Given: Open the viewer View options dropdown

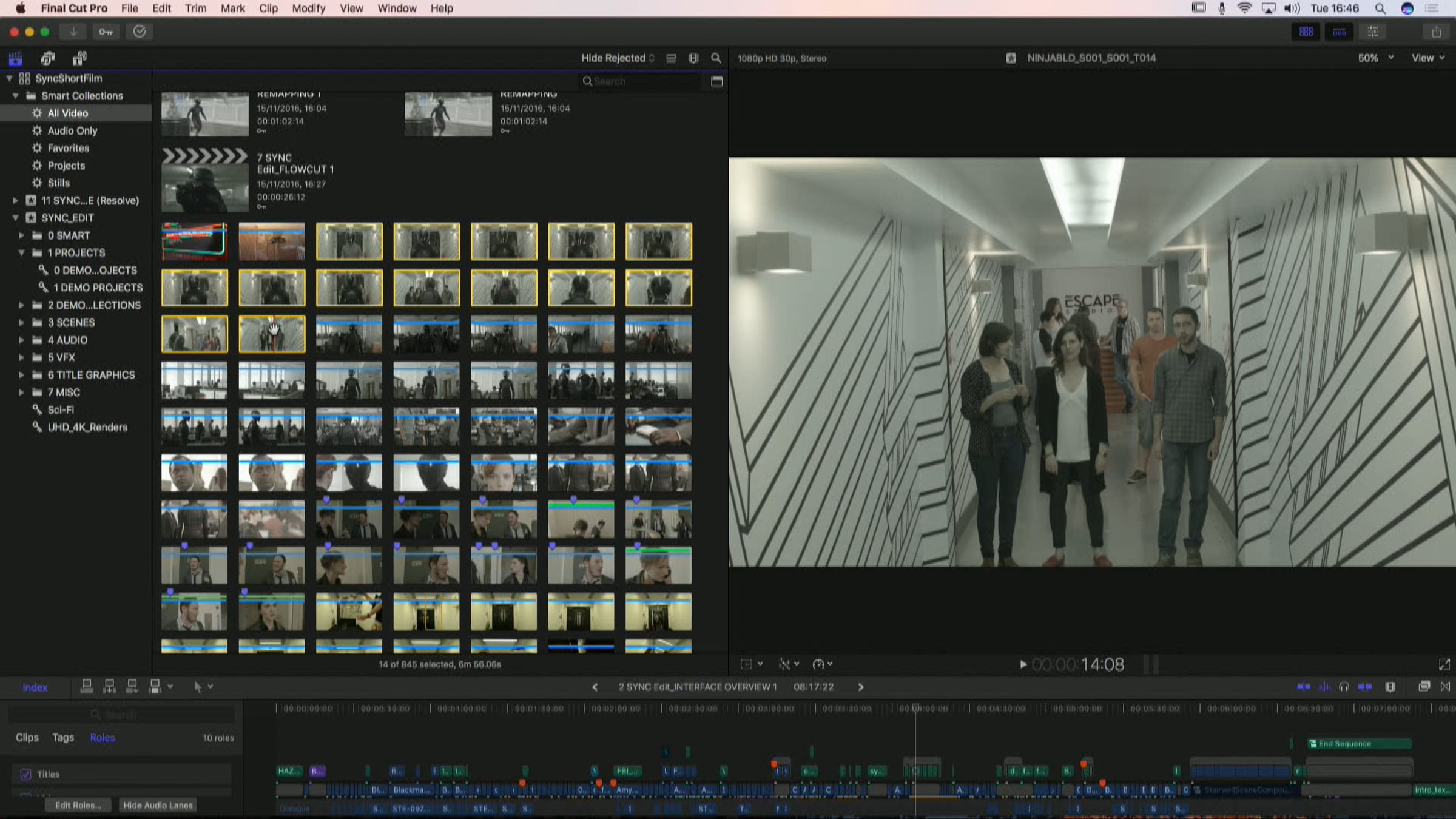Looking at the screenshot, I should 1428,58.
